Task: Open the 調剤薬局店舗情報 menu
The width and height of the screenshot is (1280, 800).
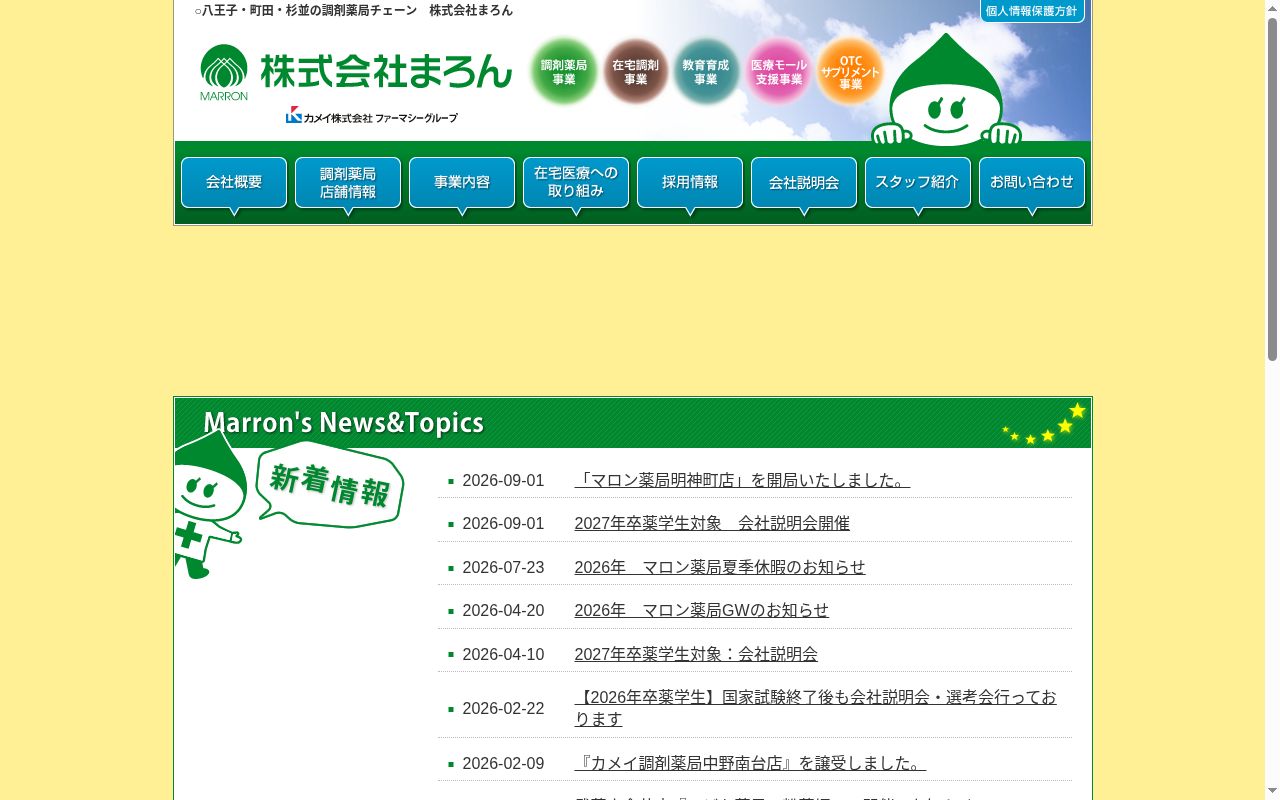Action: pos(348,183)
